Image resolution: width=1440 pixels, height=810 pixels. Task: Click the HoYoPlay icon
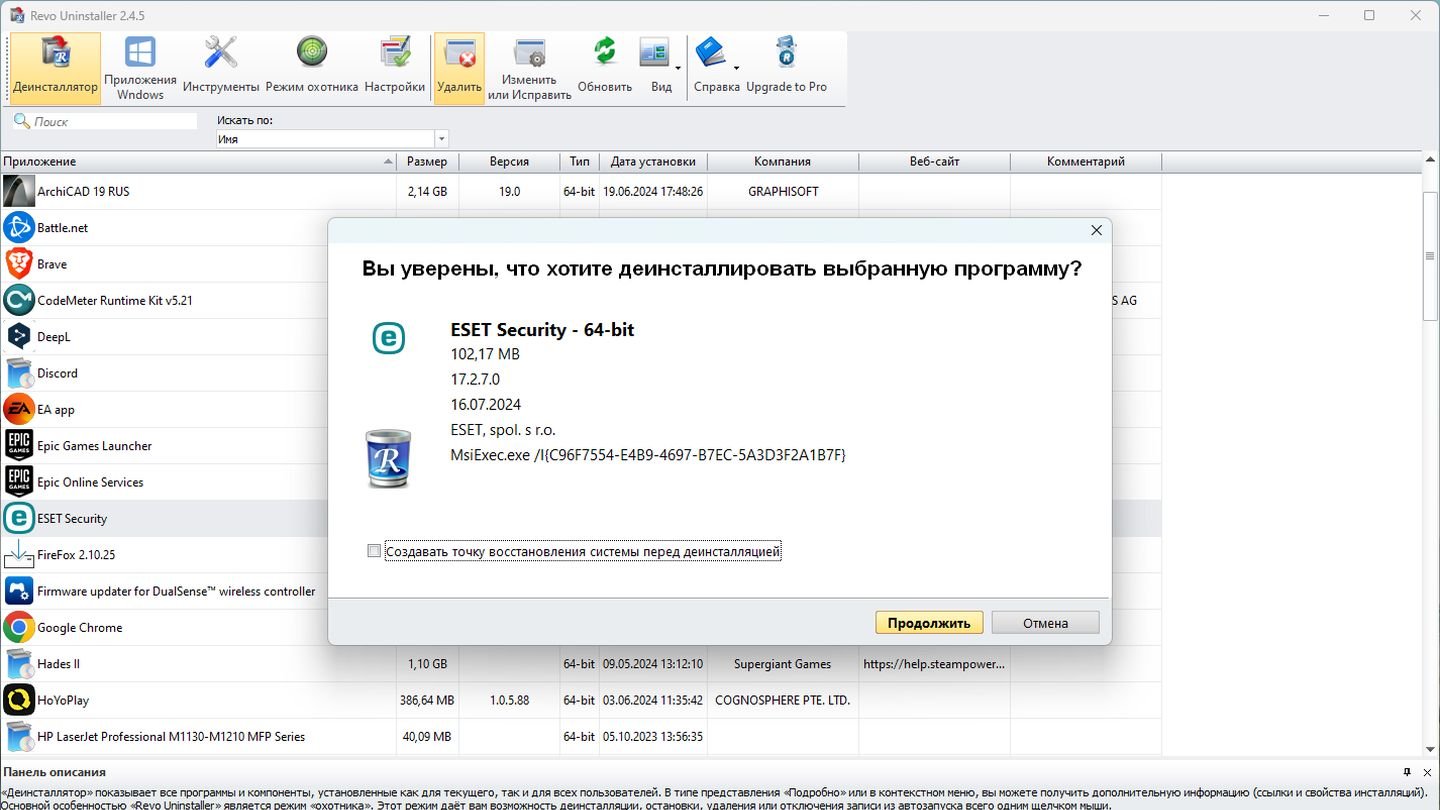coord(19,700)
